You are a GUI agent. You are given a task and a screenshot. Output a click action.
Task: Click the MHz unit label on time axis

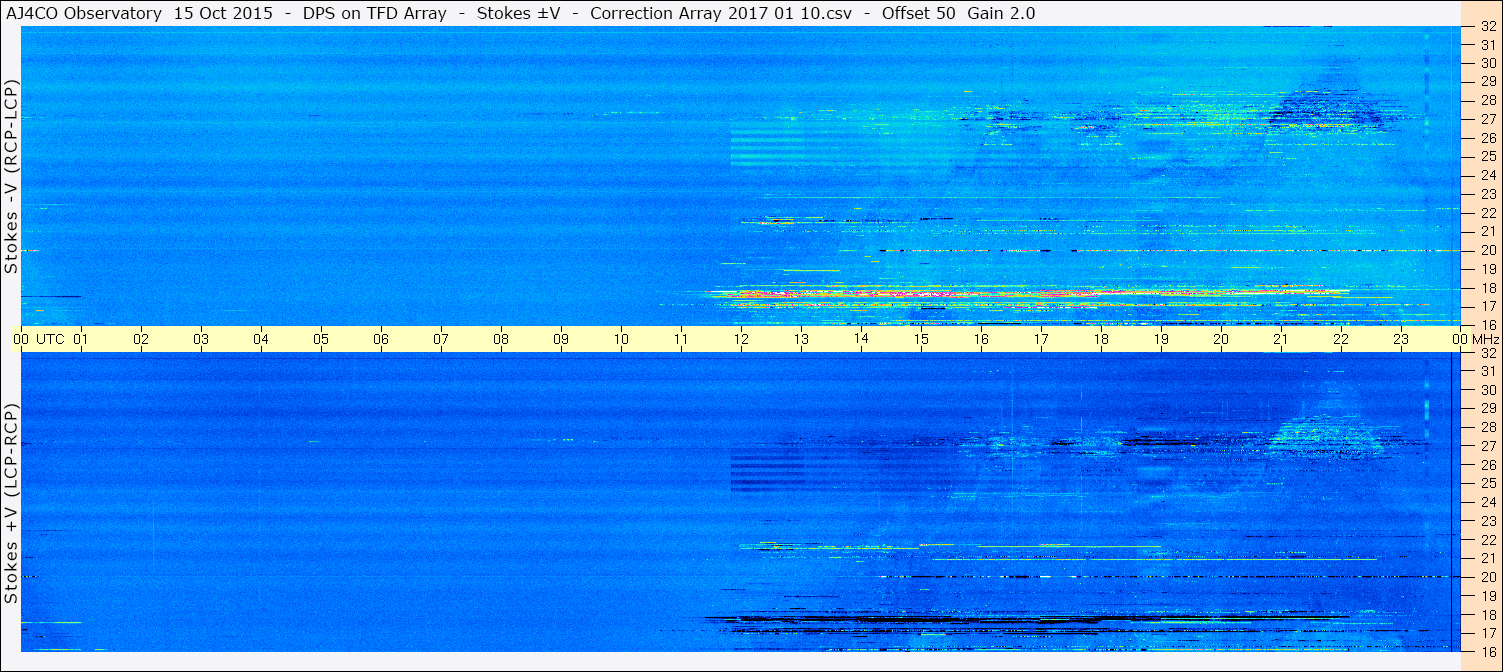point(1486,339)
